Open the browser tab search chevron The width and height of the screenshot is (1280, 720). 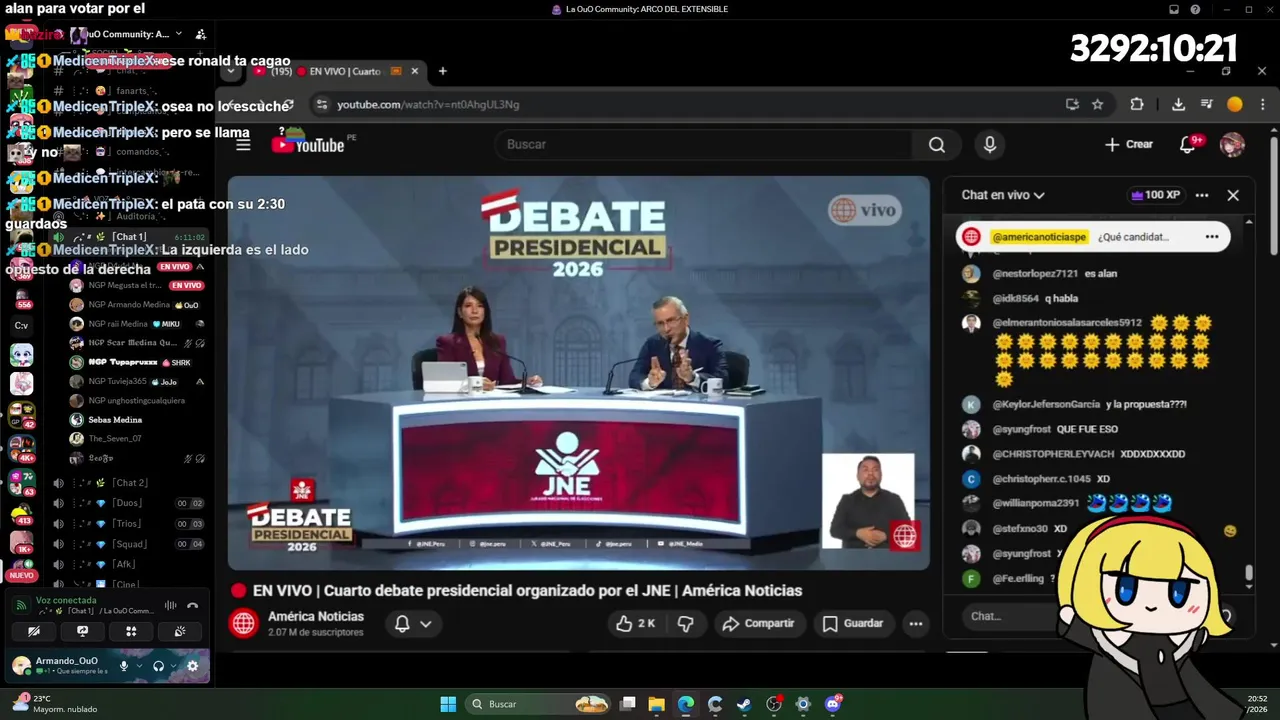(x=231, y=71)
